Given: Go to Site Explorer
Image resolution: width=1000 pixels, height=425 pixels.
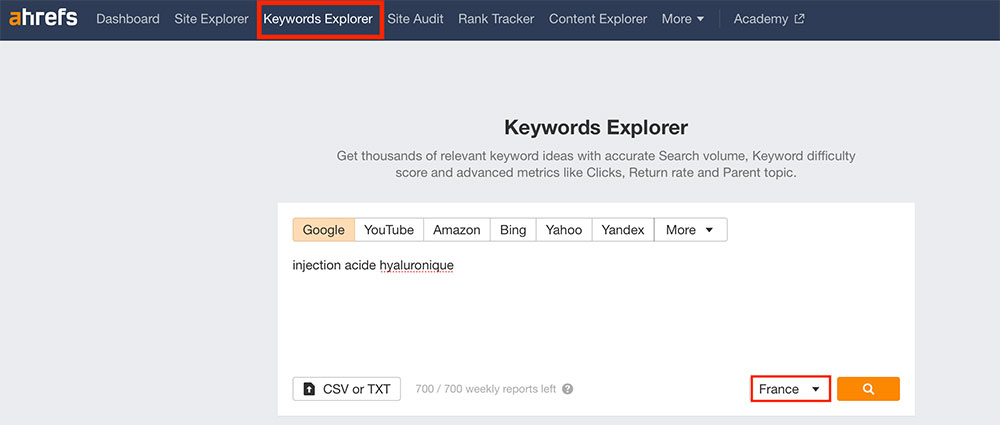Looking at the screenshot, I should click(211, 19).
